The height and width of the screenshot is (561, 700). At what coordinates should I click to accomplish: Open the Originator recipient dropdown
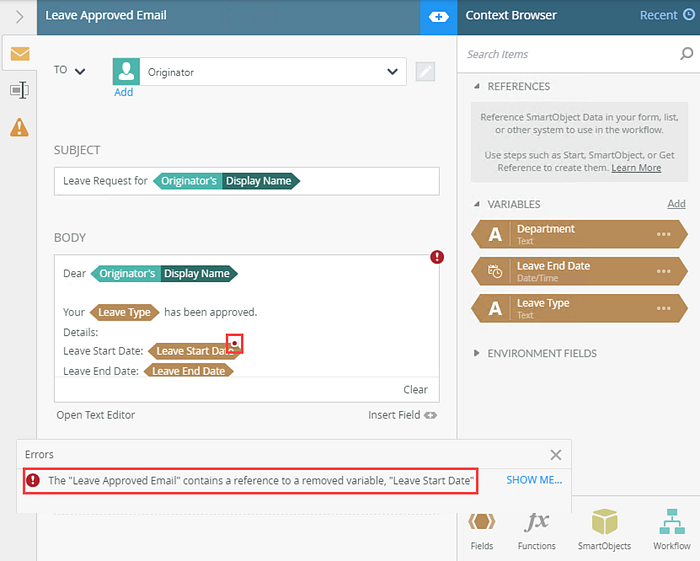[392, 71]
